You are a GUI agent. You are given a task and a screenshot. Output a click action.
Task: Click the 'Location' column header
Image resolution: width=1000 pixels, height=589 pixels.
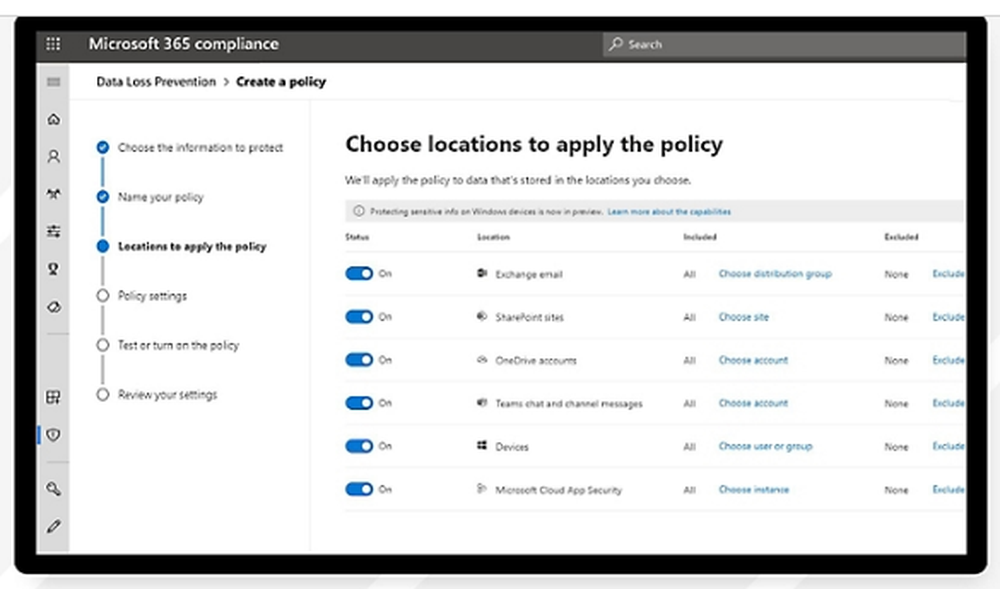tap(493, 236)
